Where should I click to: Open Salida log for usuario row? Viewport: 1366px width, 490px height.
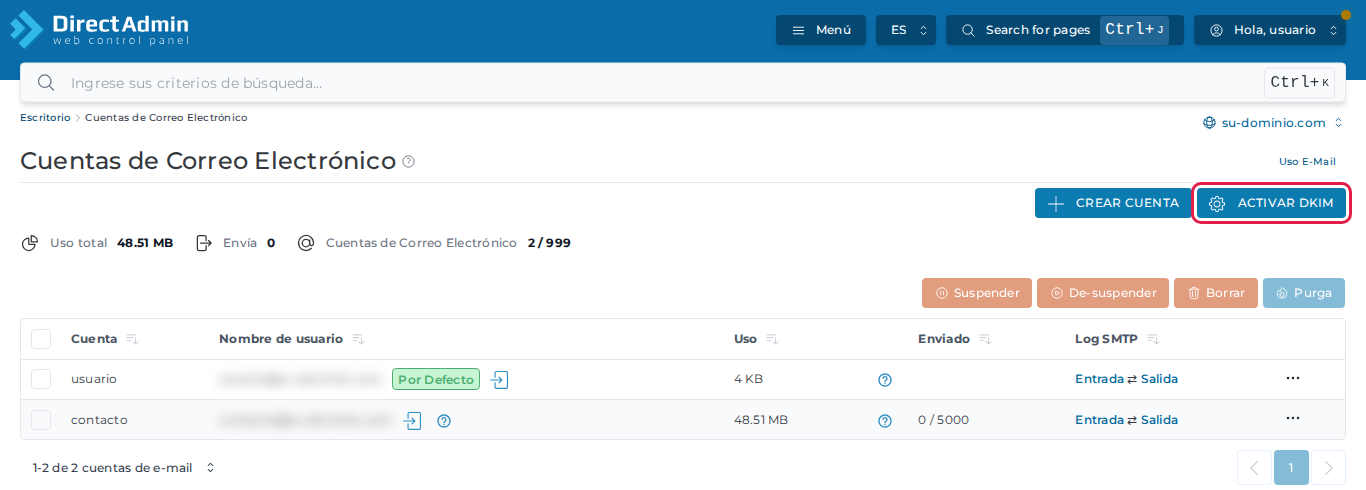pyautogui.click(x=1159, y=380)
